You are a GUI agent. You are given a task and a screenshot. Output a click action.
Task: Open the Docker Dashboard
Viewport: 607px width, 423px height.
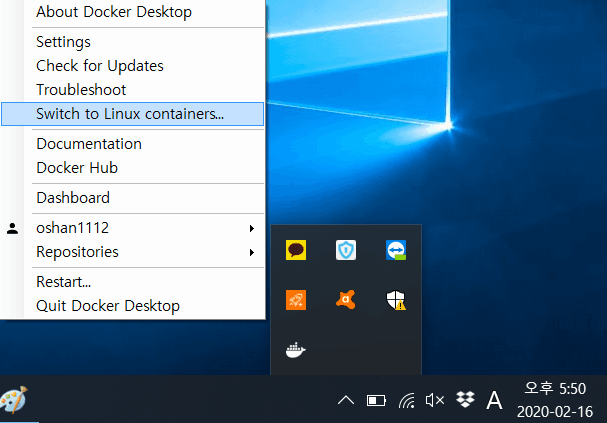tap(132, 198)
